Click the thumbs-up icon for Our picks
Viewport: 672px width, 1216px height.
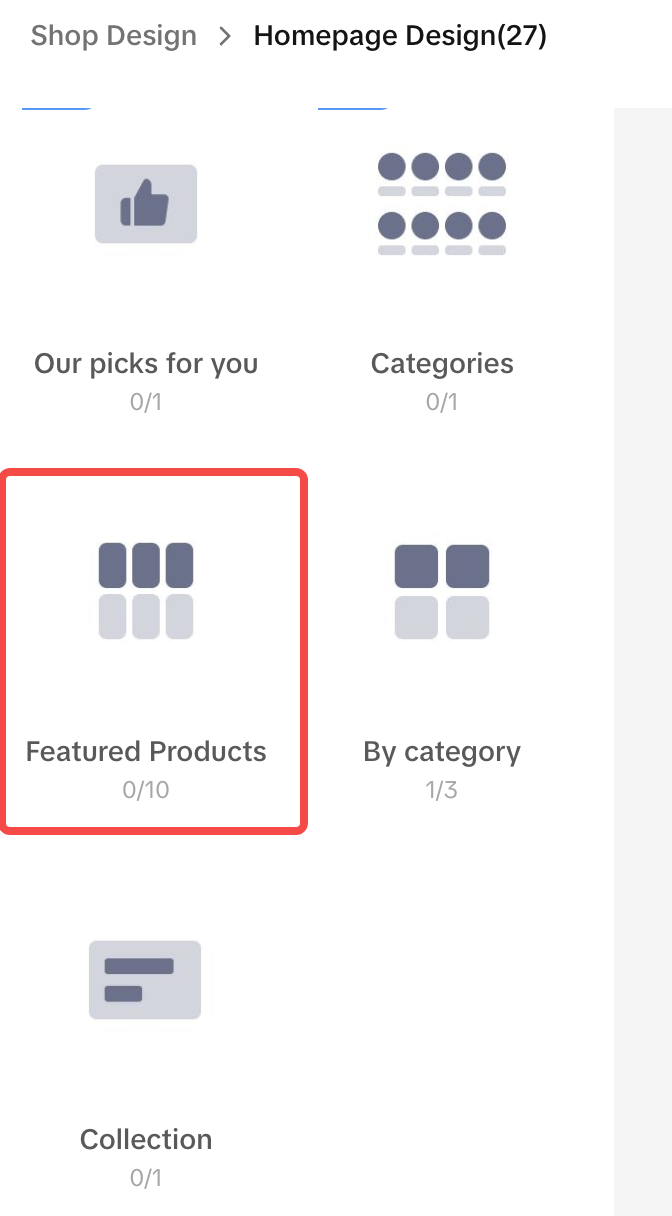tap(146, 204)
